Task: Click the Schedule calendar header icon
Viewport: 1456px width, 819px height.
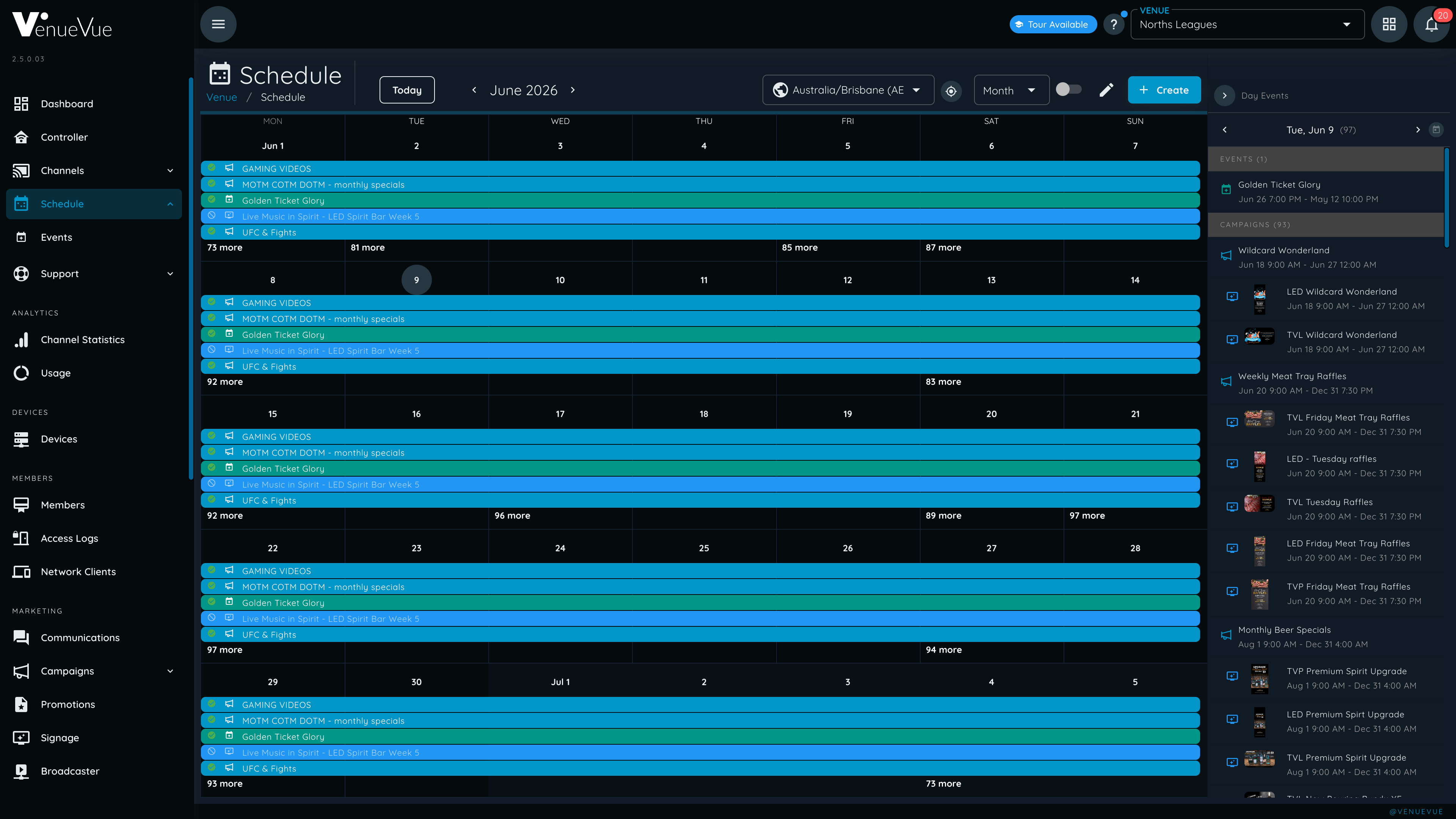Action: 220,74
